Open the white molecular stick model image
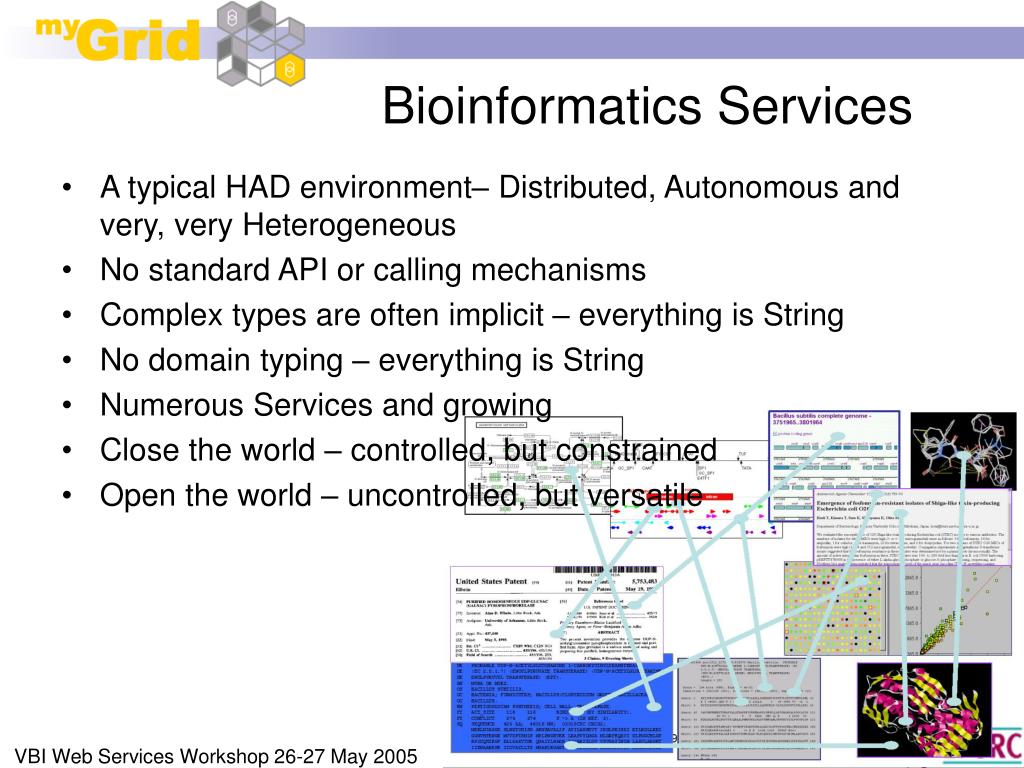 click(x=963, y=450)
